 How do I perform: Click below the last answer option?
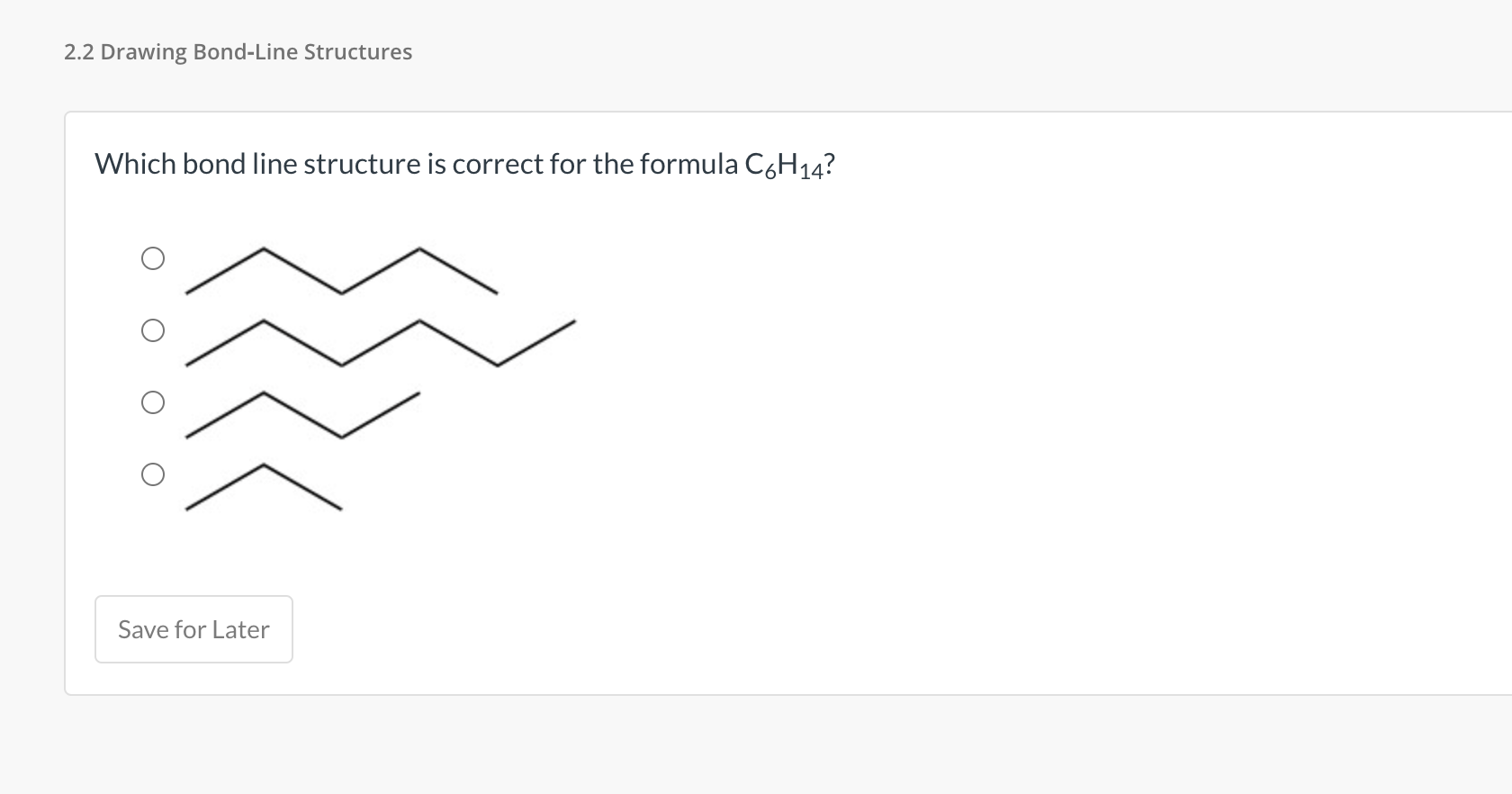pos(270,549)
